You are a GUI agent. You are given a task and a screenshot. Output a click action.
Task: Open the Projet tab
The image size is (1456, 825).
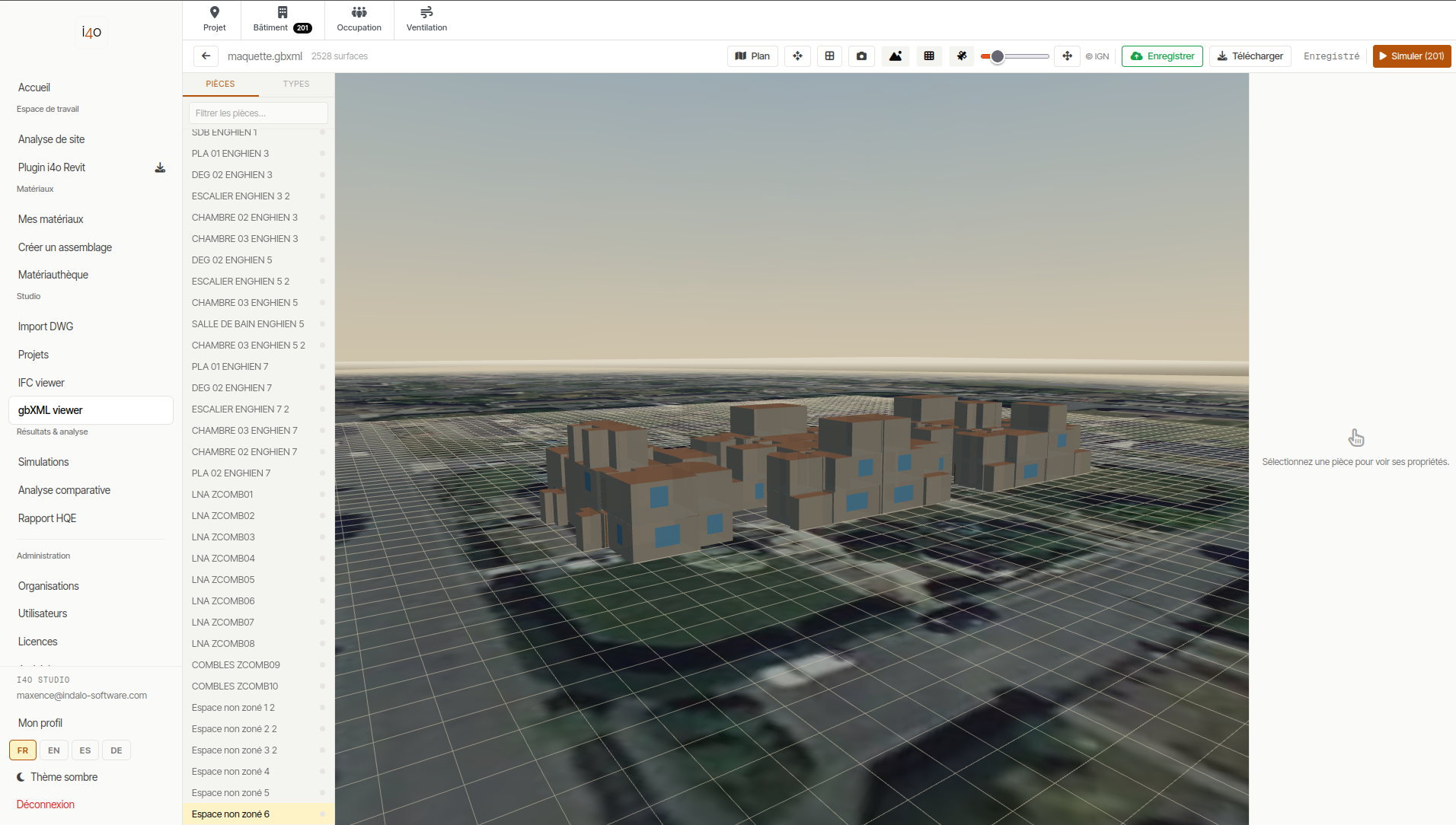tap(214, 20)
